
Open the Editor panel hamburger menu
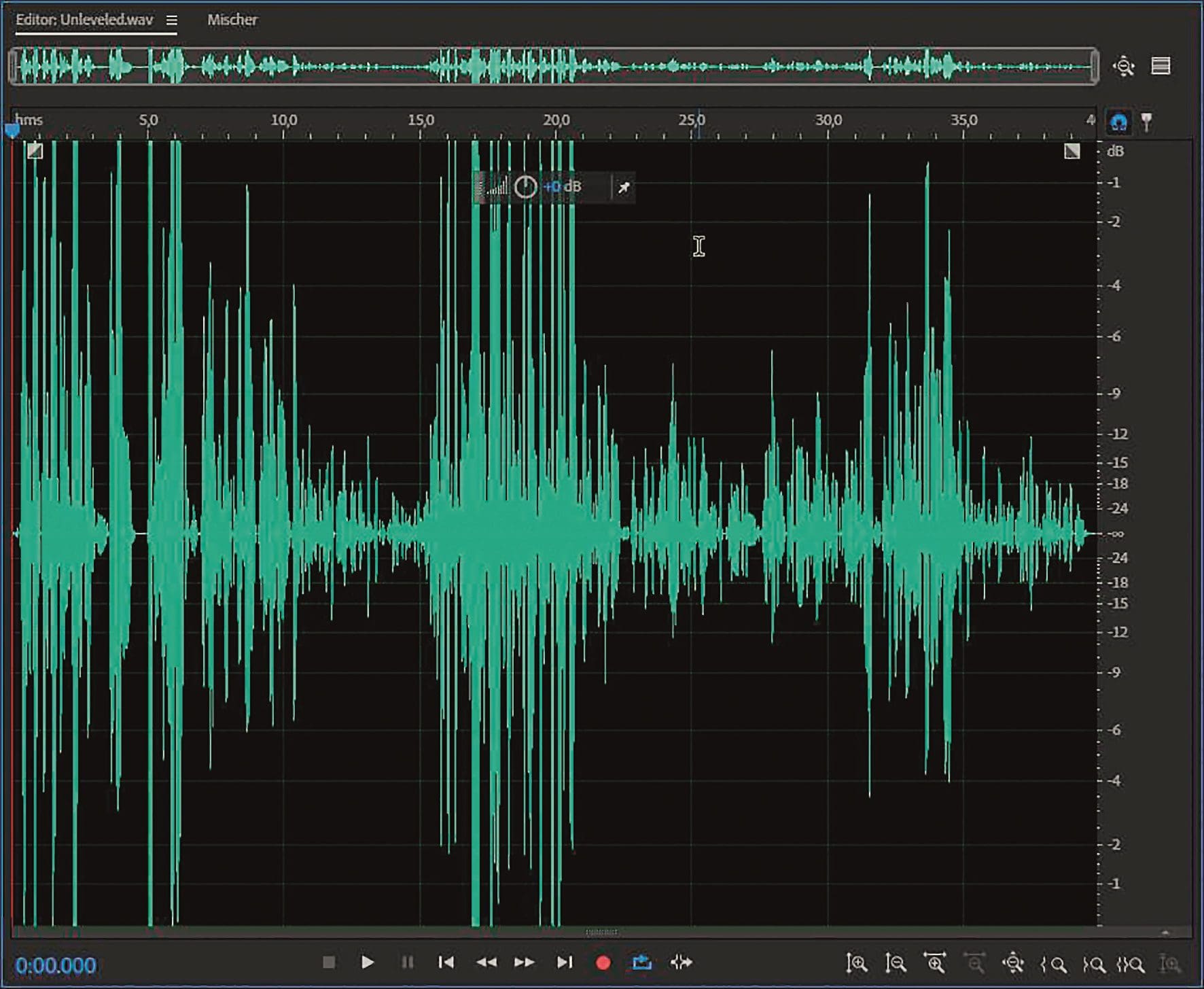pyautogui.click(x=172, y=20)
